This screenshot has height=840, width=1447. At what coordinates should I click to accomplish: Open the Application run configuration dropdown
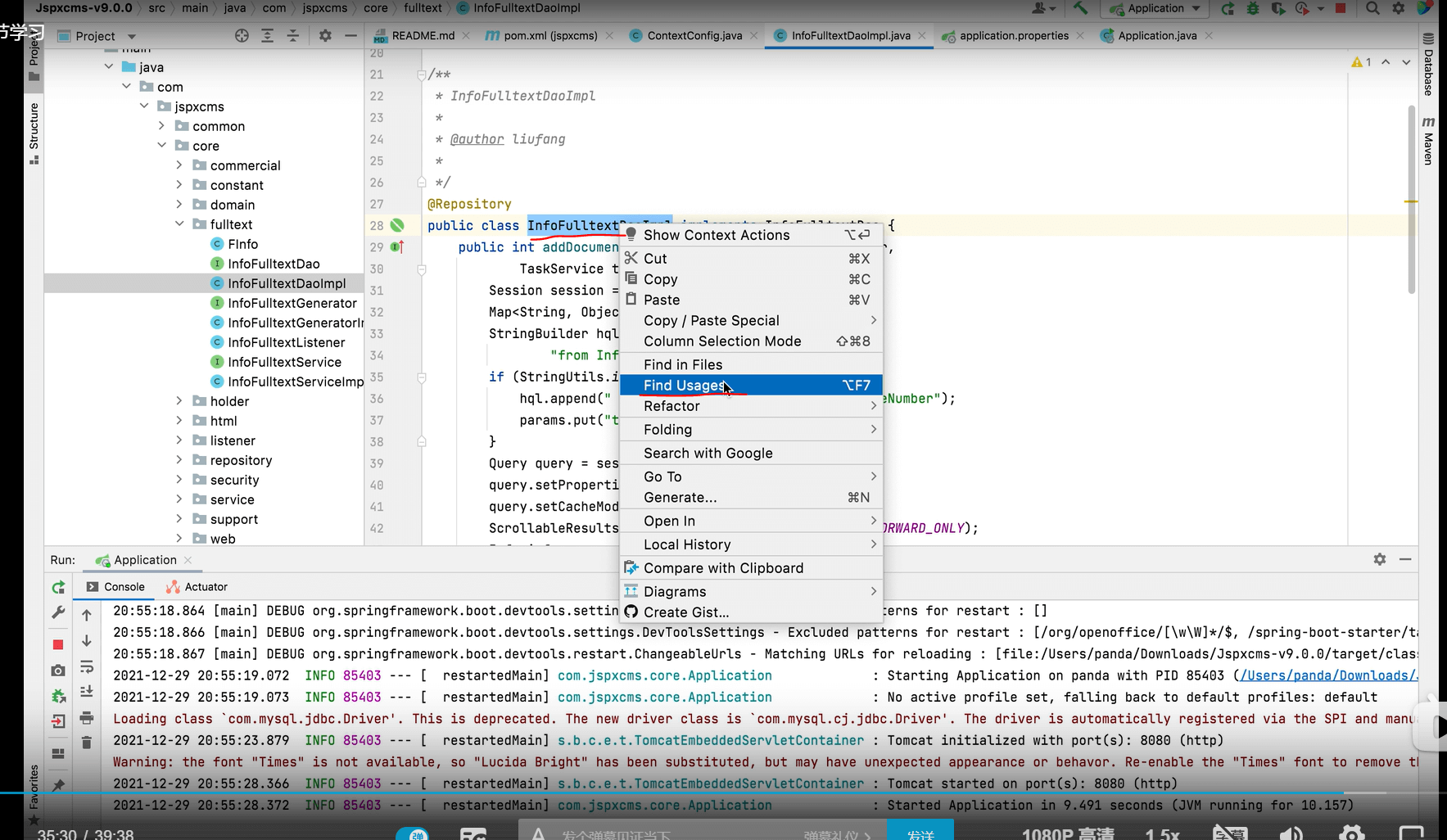[1155, 8]
